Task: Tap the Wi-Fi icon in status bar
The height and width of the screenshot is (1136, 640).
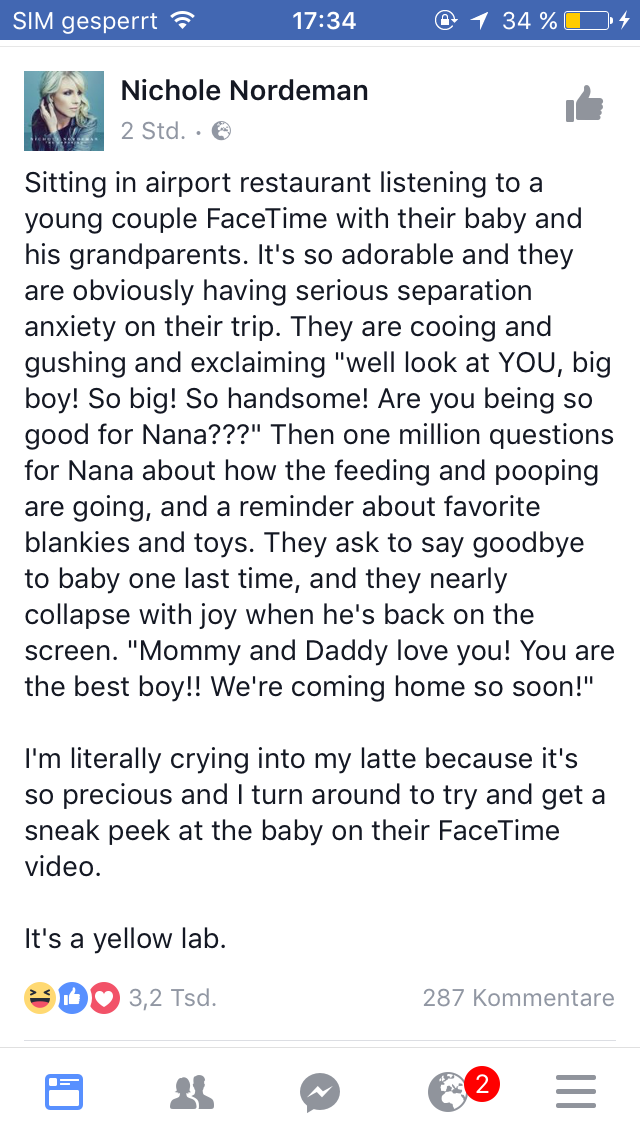Action: tap(181, 20)
